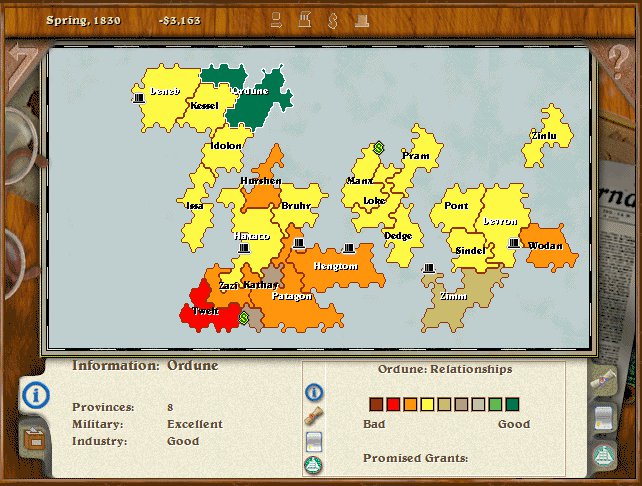The width and height of the screenshot is (642, 486).
Task: Select Hanaco on the map
Action: (x=252, y=236)
